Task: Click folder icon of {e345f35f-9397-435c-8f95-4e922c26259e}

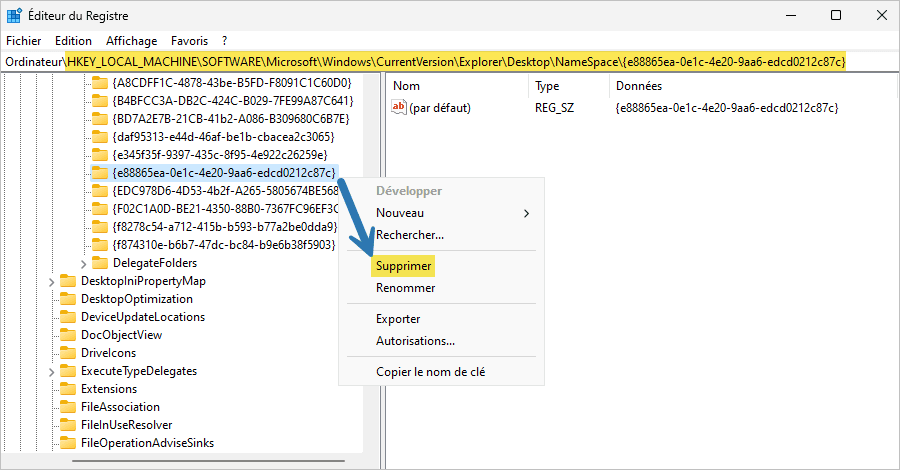Action: coord(100,155)
